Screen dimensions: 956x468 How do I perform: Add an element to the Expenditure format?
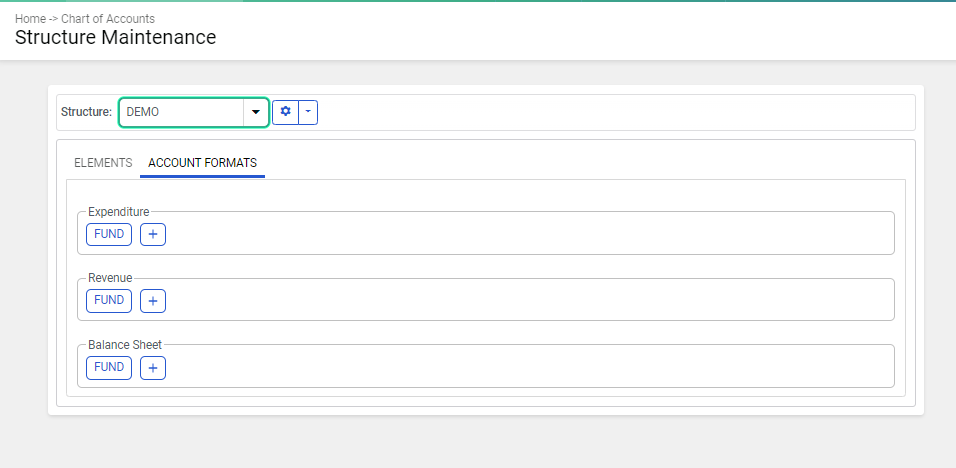click(x=153, y=234)
